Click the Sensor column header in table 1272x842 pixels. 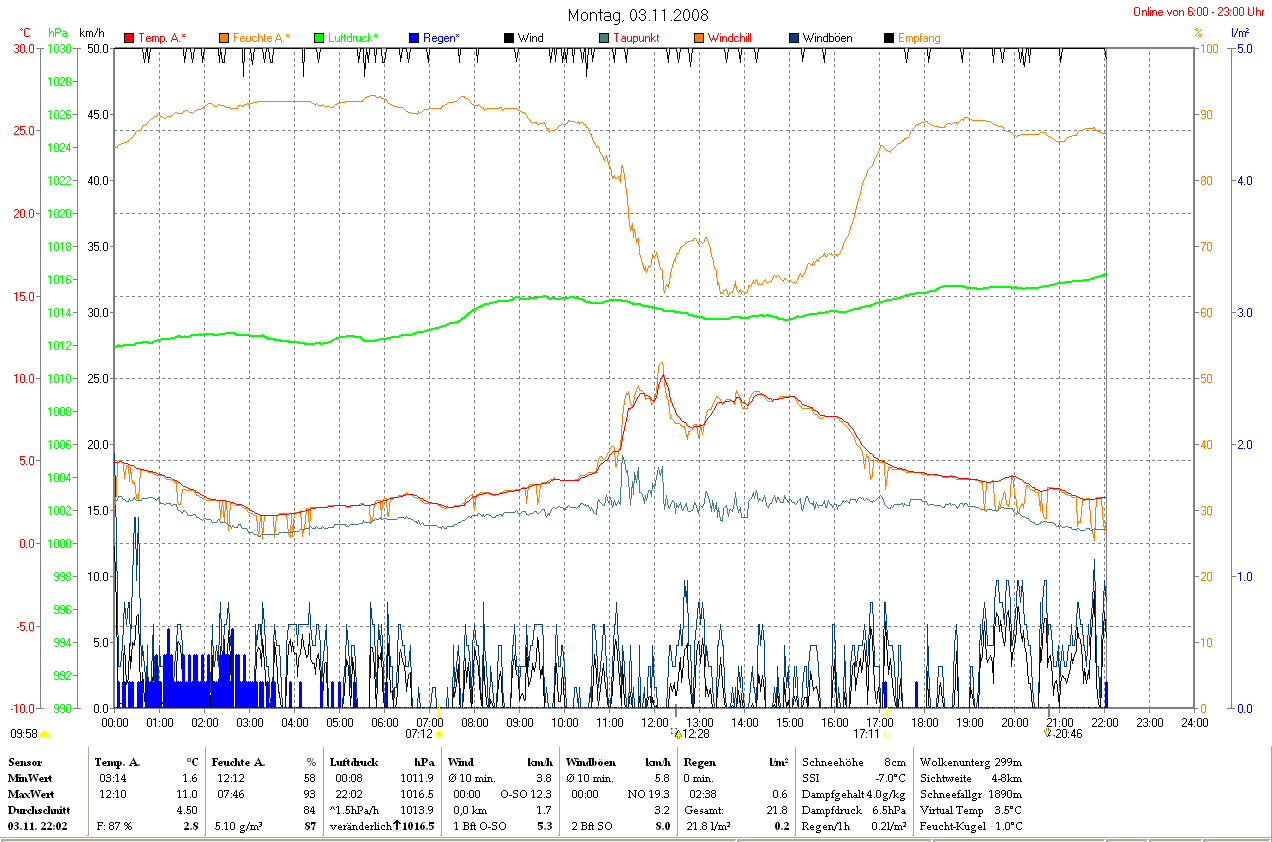click(x=25, y=762)
